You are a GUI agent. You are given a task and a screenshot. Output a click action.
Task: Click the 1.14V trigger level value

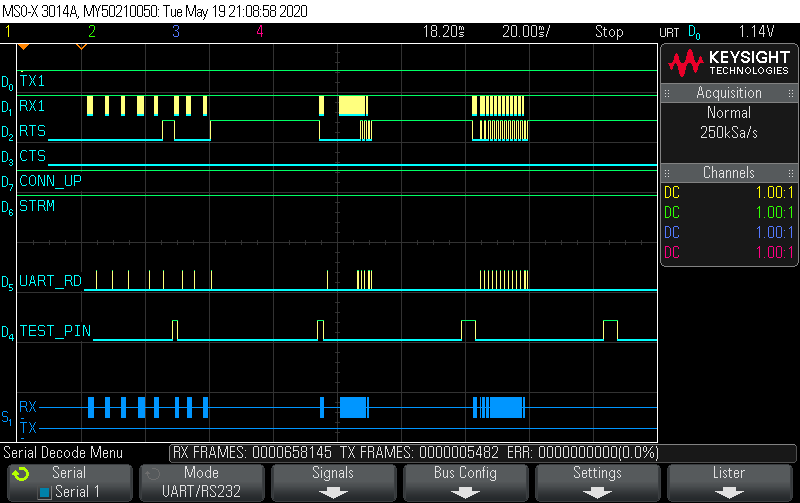point(756,32)
